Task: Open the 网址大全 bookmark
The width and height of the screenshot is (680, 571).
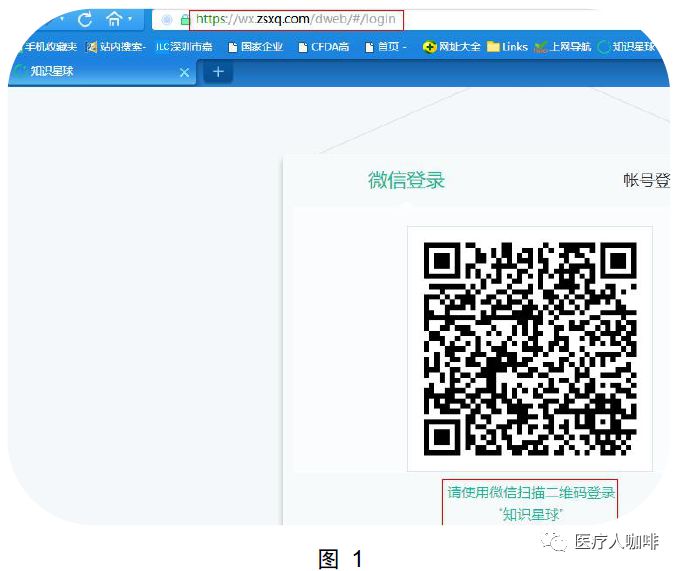Action: click(452, 47)
